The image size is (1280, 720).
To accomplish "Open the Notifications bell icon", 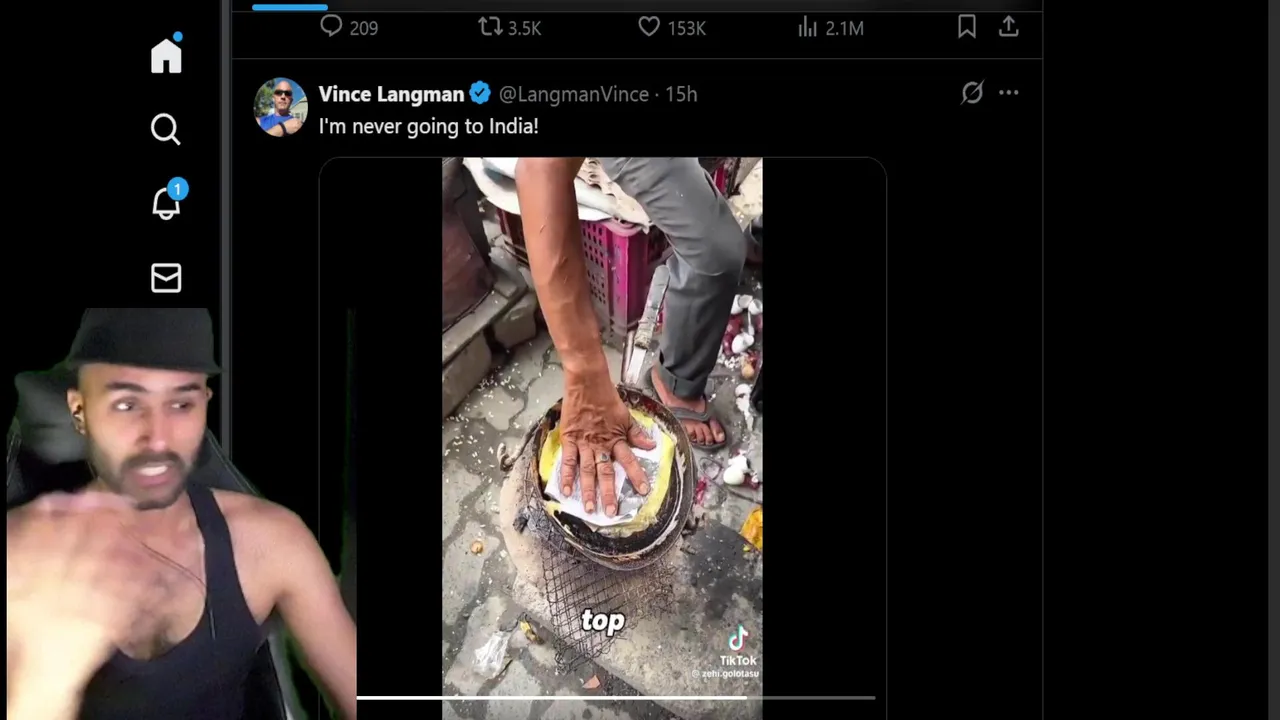I will click(x=166, y=202).
